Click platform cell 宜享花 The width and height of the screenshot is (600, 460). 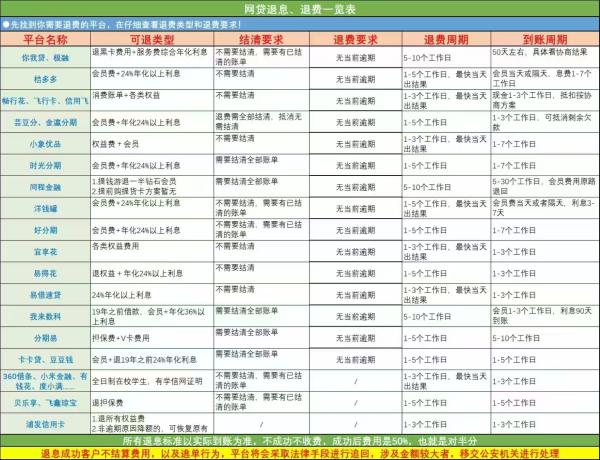[45, 252]
